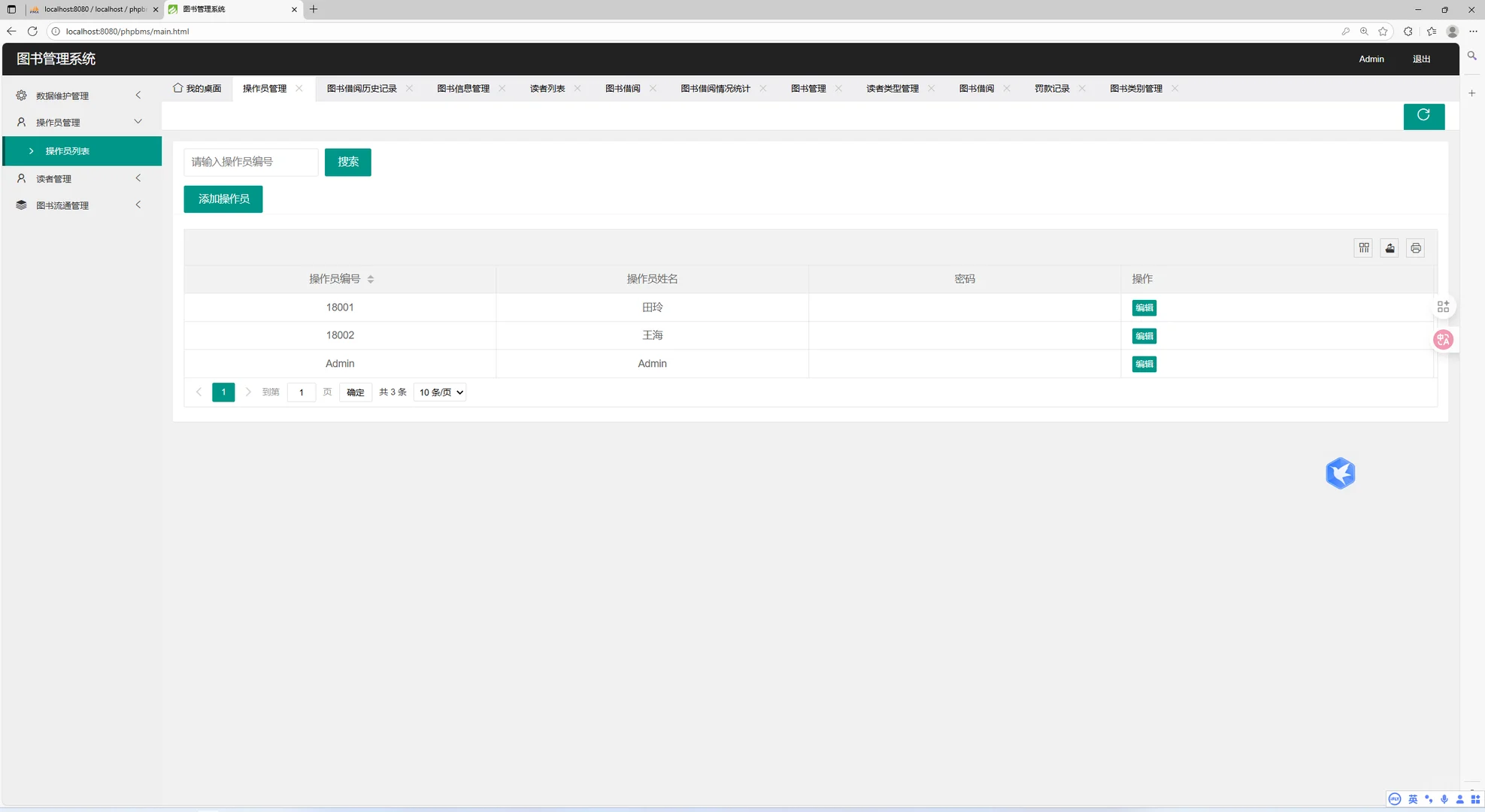This screenshot has width=1485, height=812.
Task: Click the table print icon
Action: [1416, 248]
